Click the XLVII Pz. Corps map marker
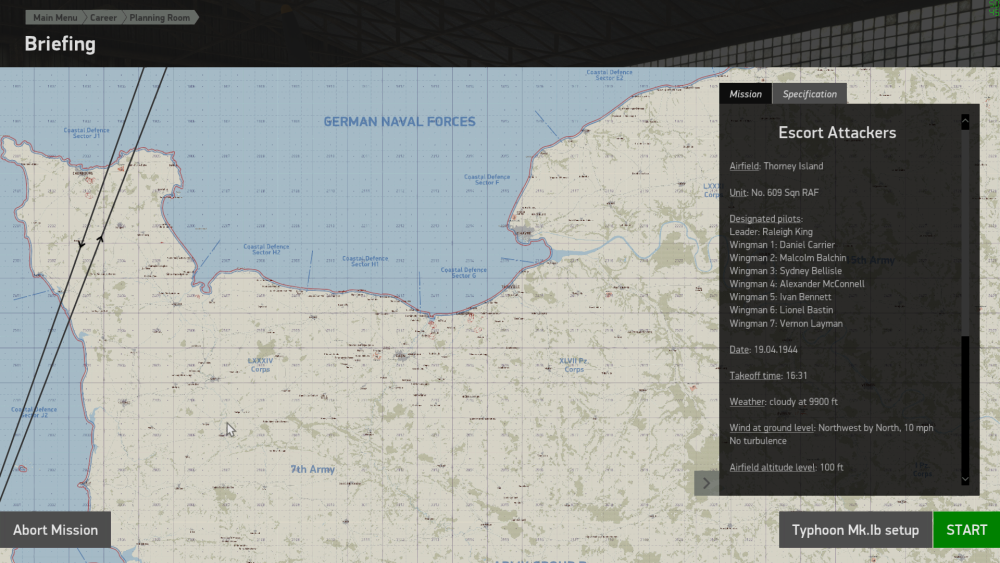 click(574, 365)
